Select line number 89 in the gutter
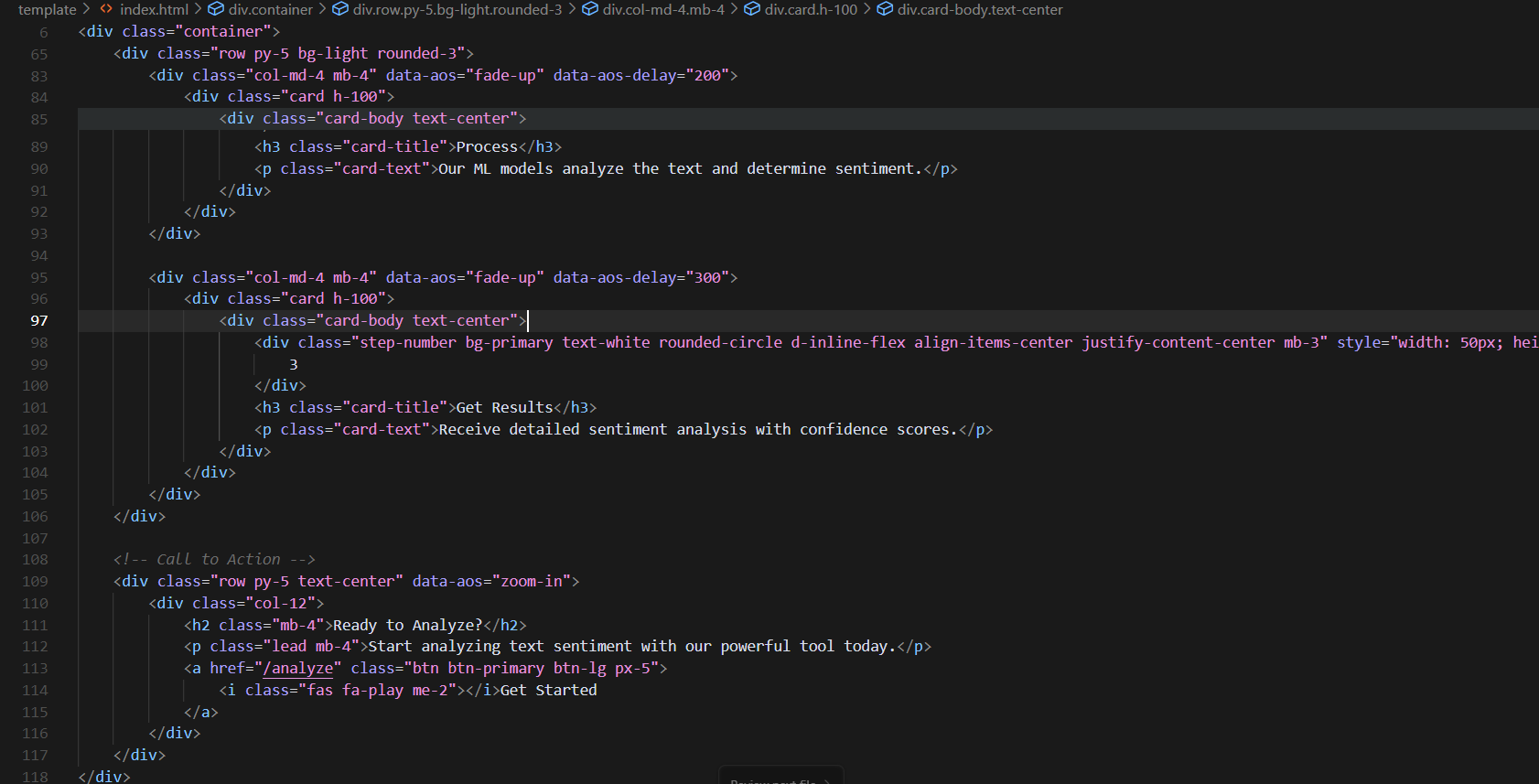Viewport: 1539px width, 784px height. (39, 146)
